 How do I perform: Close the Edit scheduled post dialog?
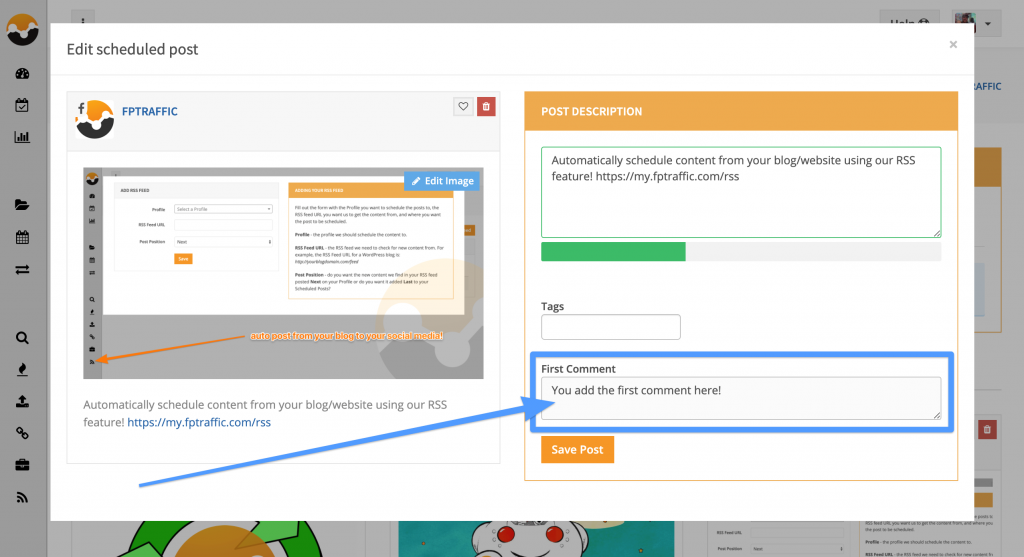(953, 44)
